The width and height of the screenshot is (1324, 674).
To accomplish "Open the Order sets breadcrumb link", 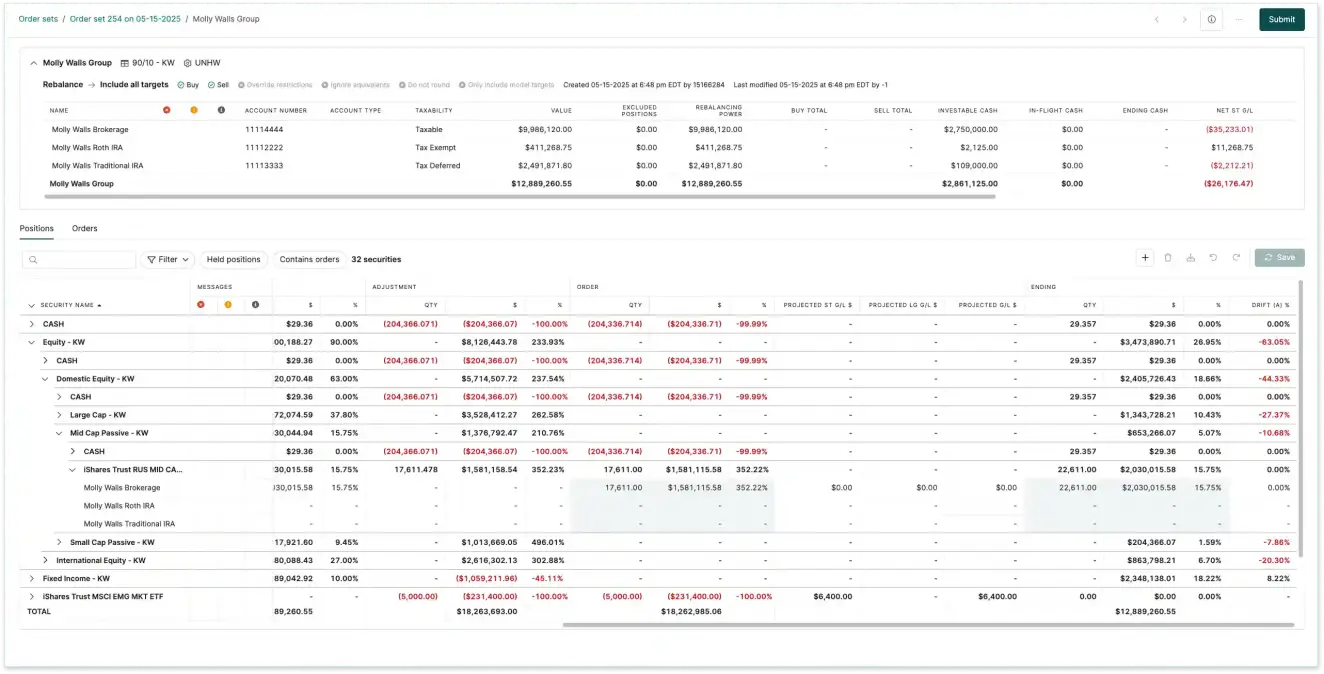I will pyautogui.click(x=38, y=19).
